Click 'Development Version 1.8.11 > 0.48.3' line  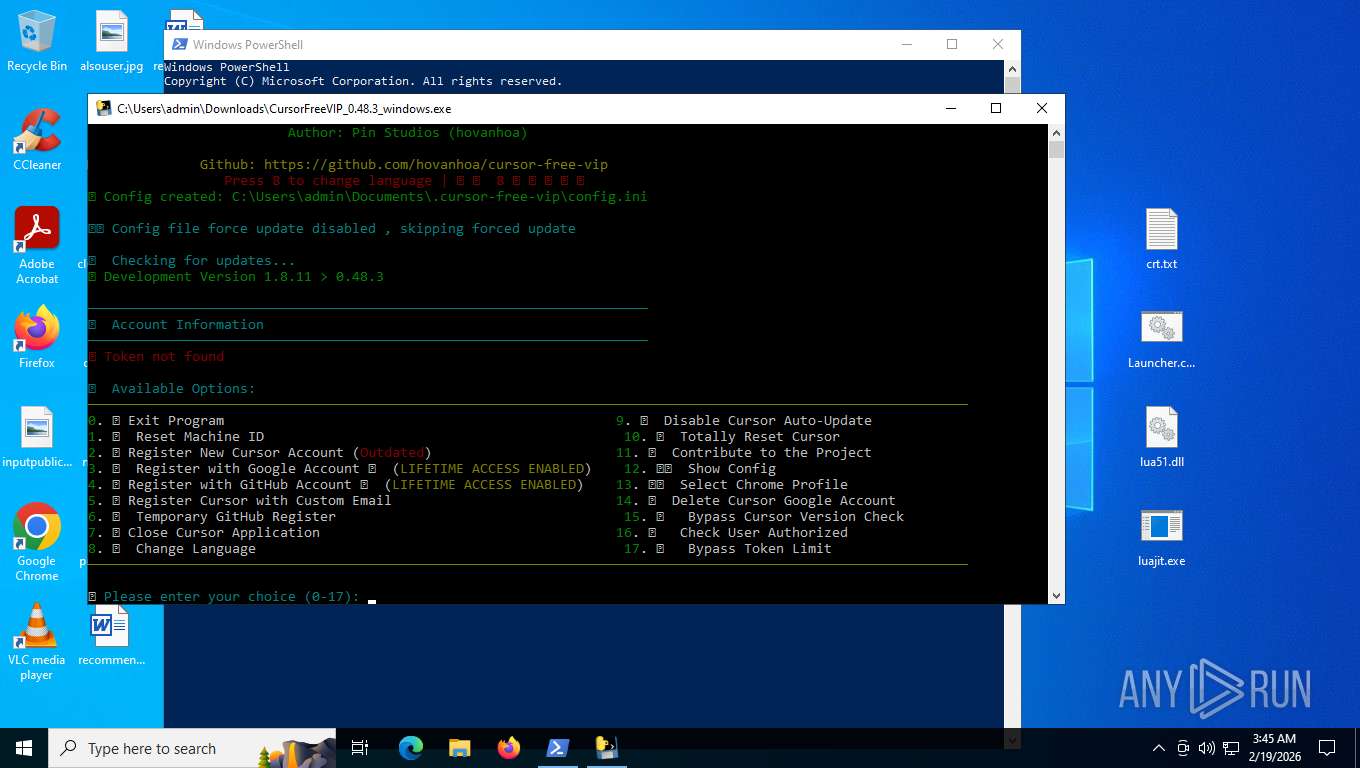[x=244, y=277]
